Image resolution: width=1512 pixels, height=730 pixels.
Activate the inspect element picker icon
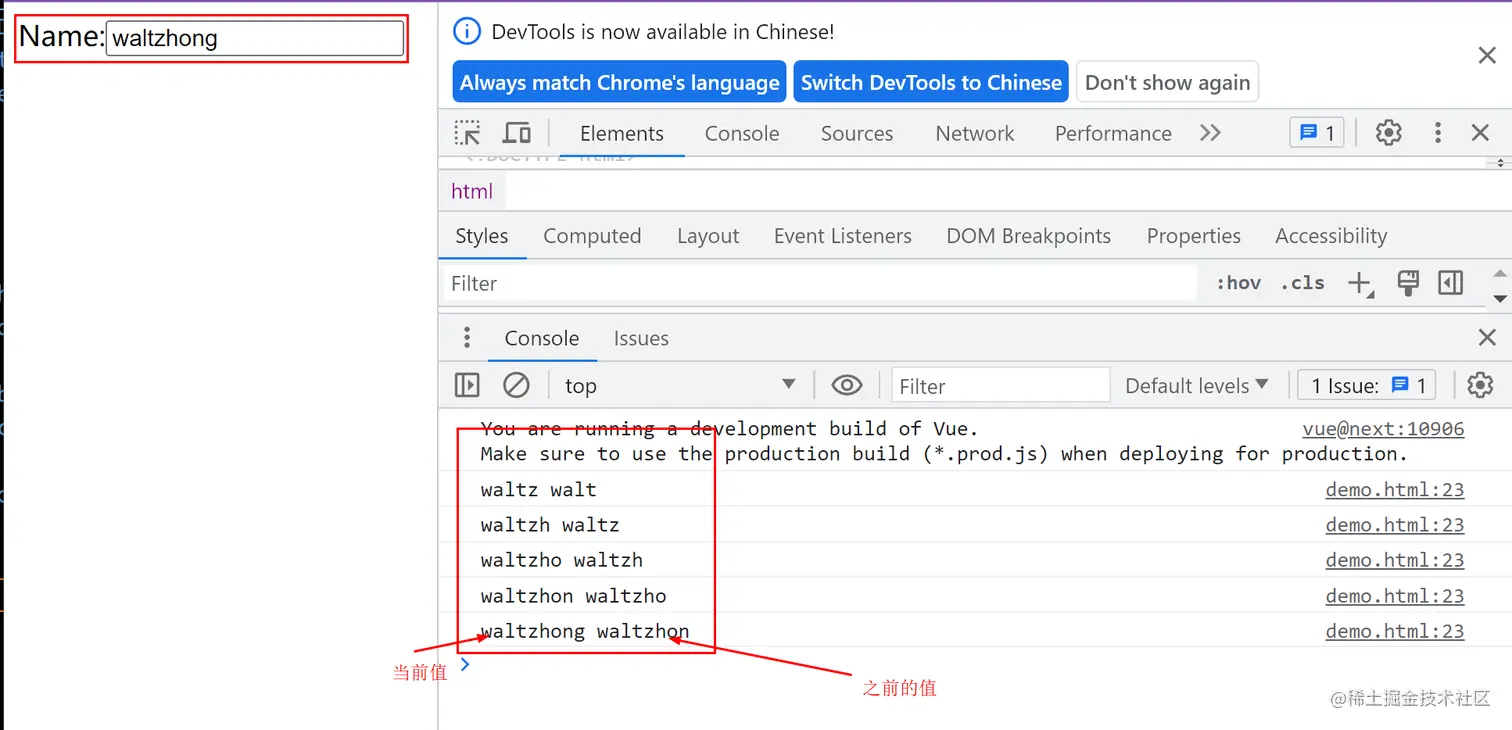pos(467,133)
